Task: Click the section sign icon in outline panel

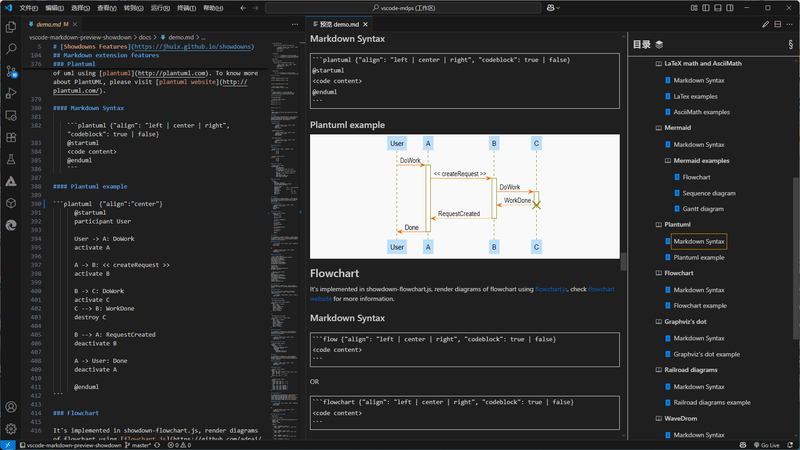Action: [790, 44]
